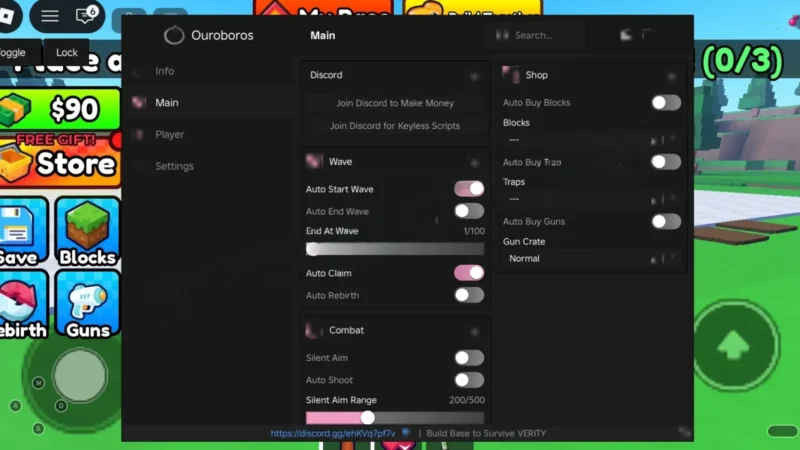Enable Auto Buy Blocks toggle
Image resolution: width=800 pixels, height=450 pixels.
(666, 103)
